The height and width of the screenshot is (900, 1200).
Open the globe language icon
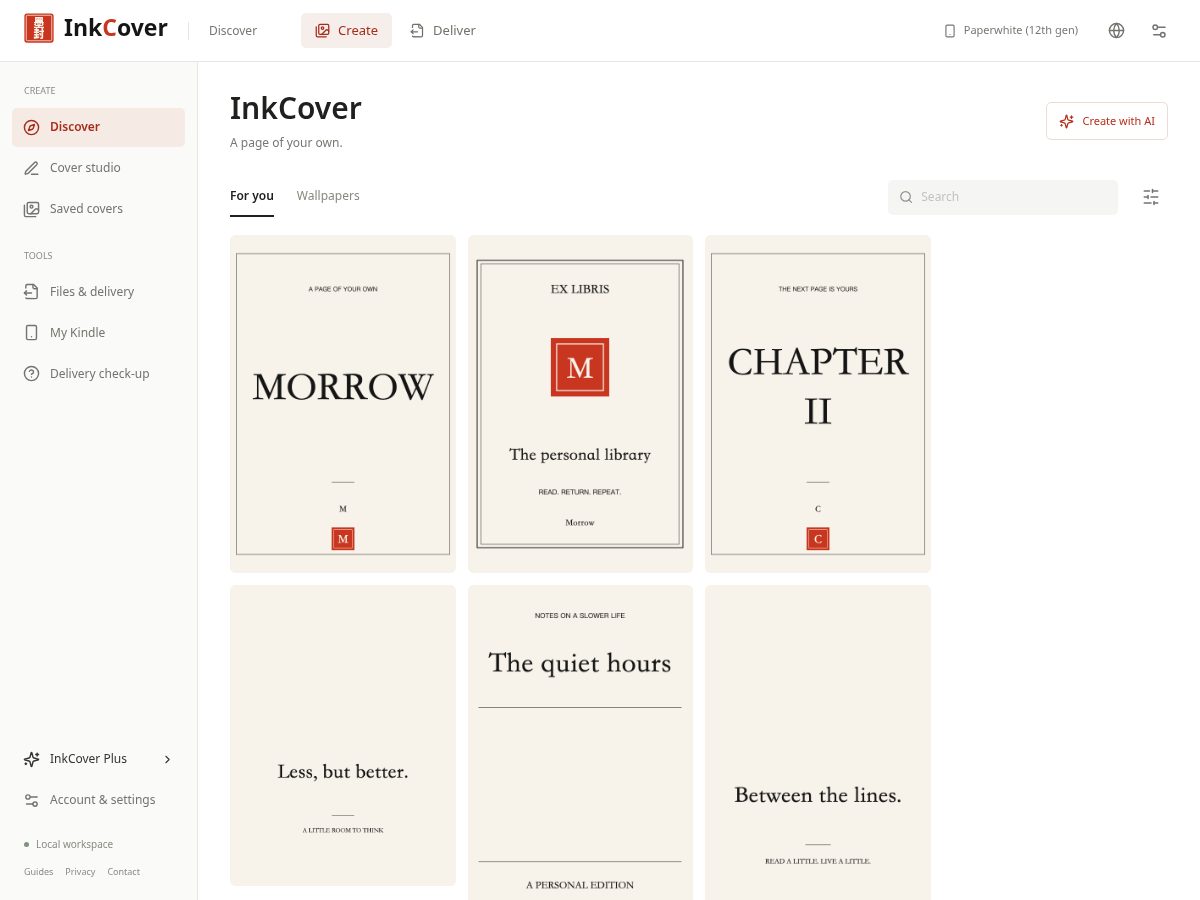pos(1117,30)
